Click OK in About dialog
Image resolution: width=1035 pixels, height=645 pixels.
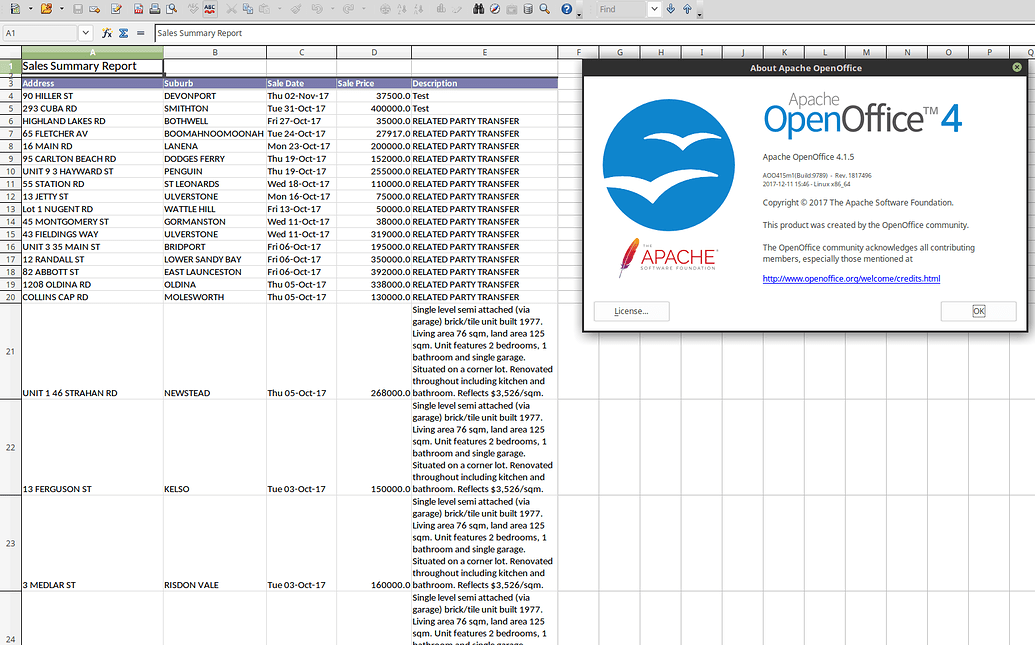point(978,311)
